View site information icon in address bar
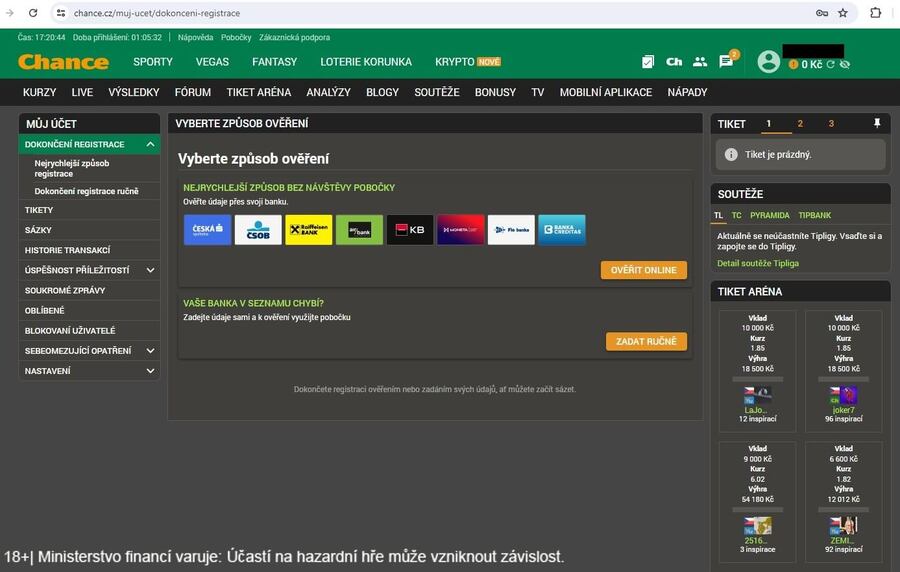 tap(61, 13)
